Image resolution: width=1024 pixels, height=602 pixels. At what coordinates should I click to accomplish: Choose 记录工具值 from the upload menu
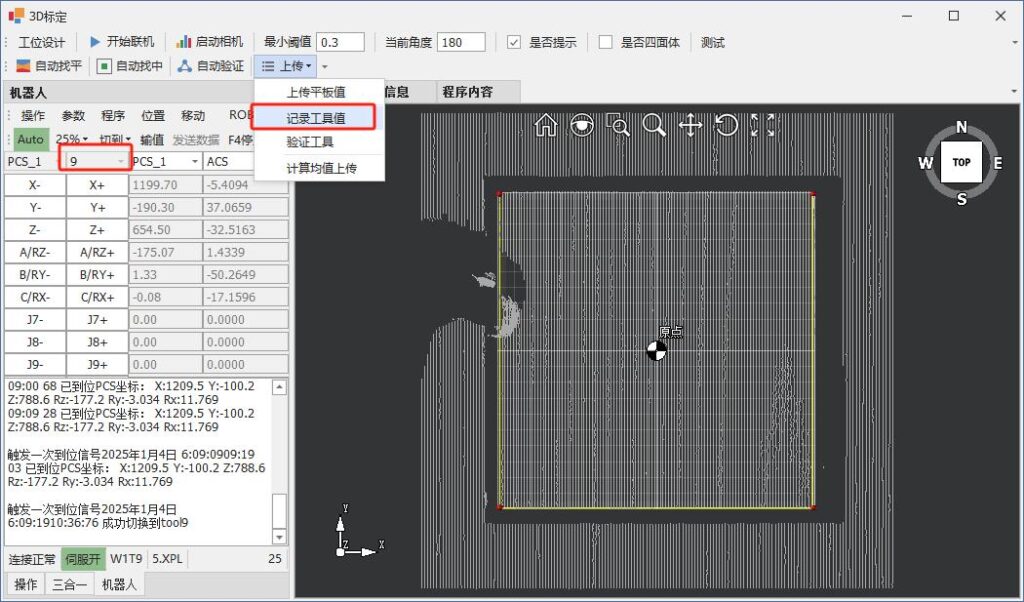(315, 117)
